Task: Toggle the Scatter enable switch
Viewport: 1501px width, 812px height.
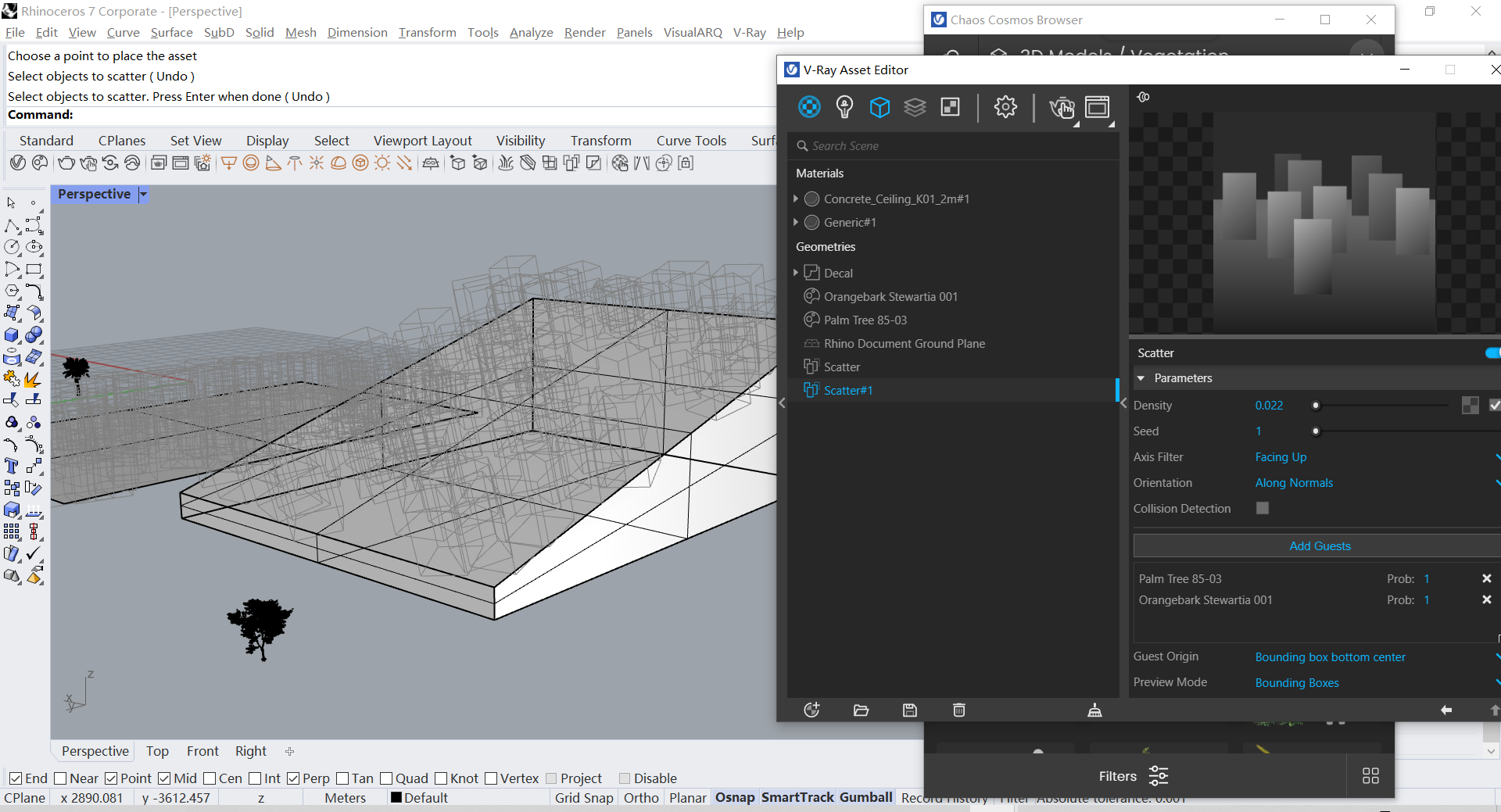Action: (1492, 352)
